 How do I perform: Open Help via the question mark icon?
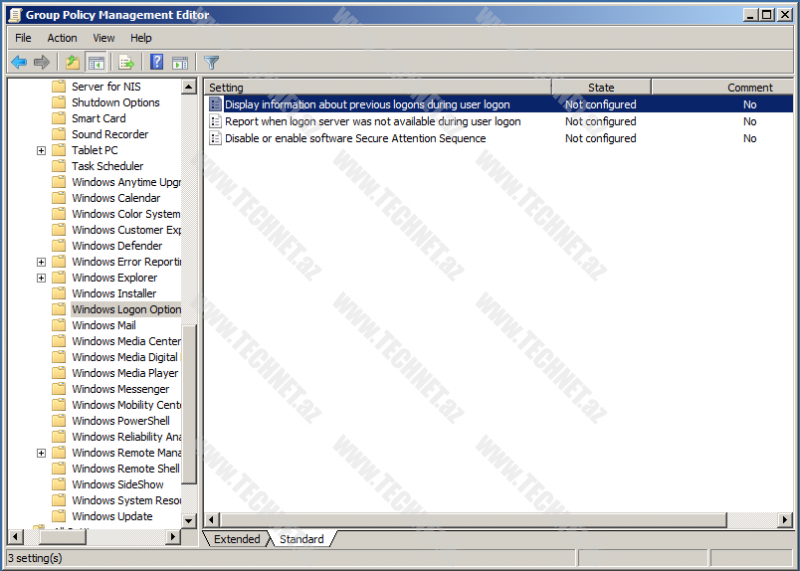coord(157,62)
